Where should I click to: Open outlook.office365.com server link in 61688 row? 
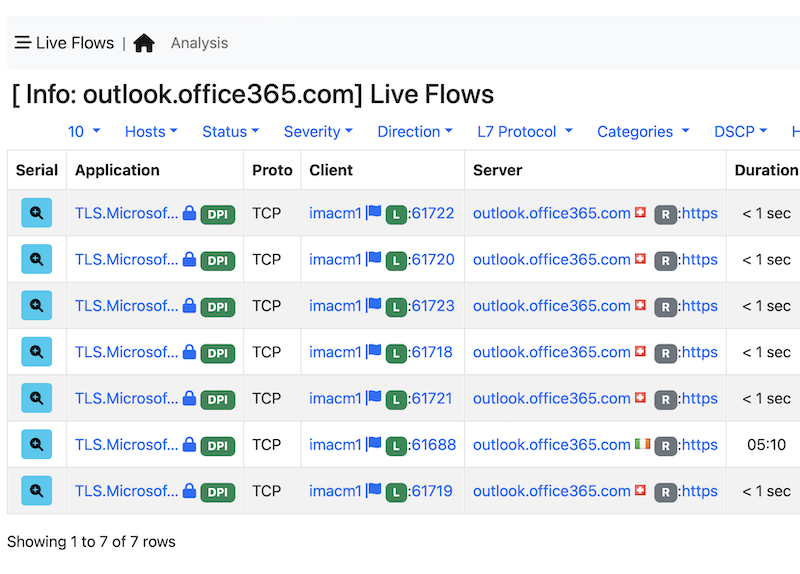[552, 444]
